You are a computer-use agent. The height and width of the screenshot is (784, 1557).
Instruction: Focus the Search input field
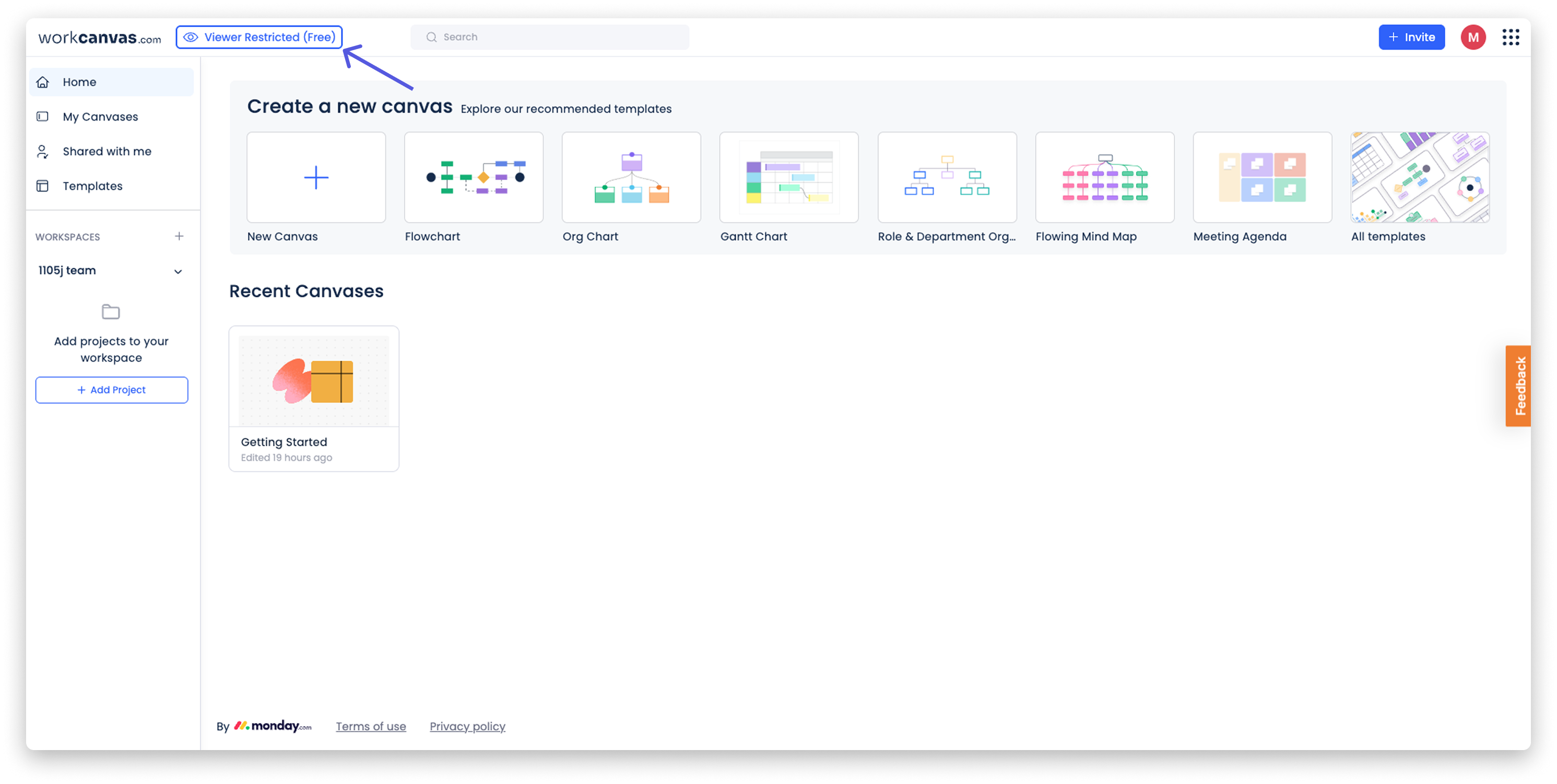click(x=549, y=37)
